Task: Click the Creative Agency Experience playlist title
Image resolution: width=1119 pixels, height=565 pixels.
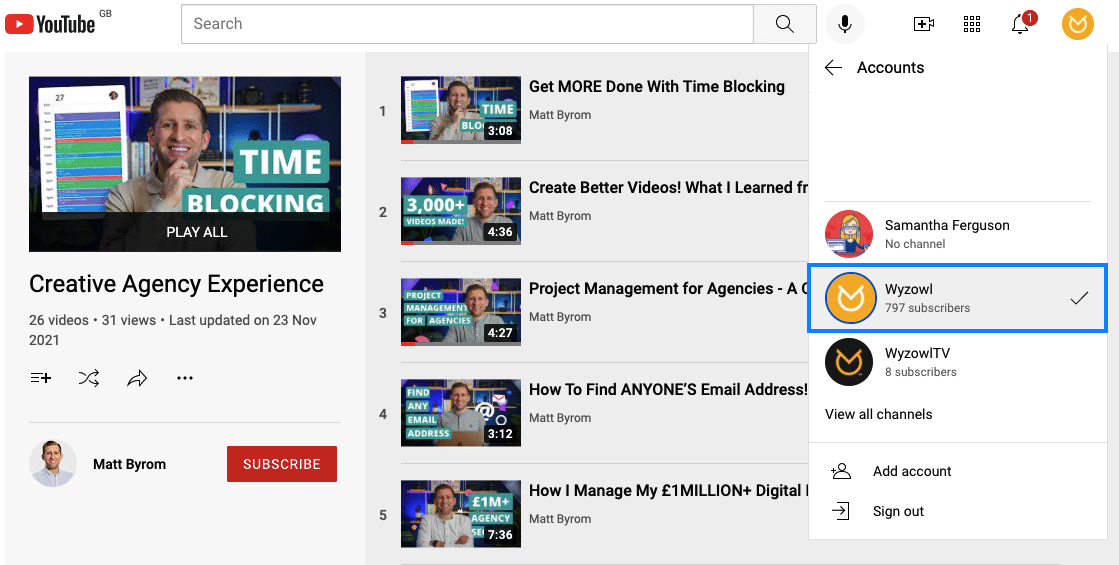Action: (176, 284)
